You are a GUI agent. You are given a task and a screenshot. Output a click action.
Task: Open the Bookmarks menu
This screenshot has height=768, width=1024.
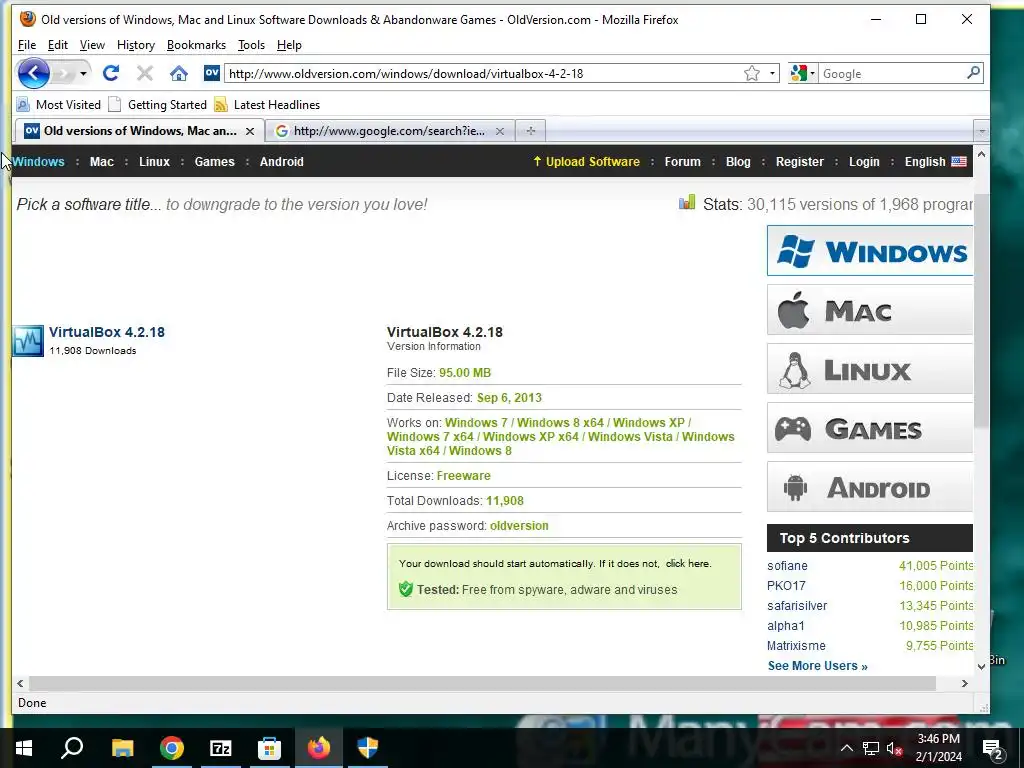coord(196,45)
